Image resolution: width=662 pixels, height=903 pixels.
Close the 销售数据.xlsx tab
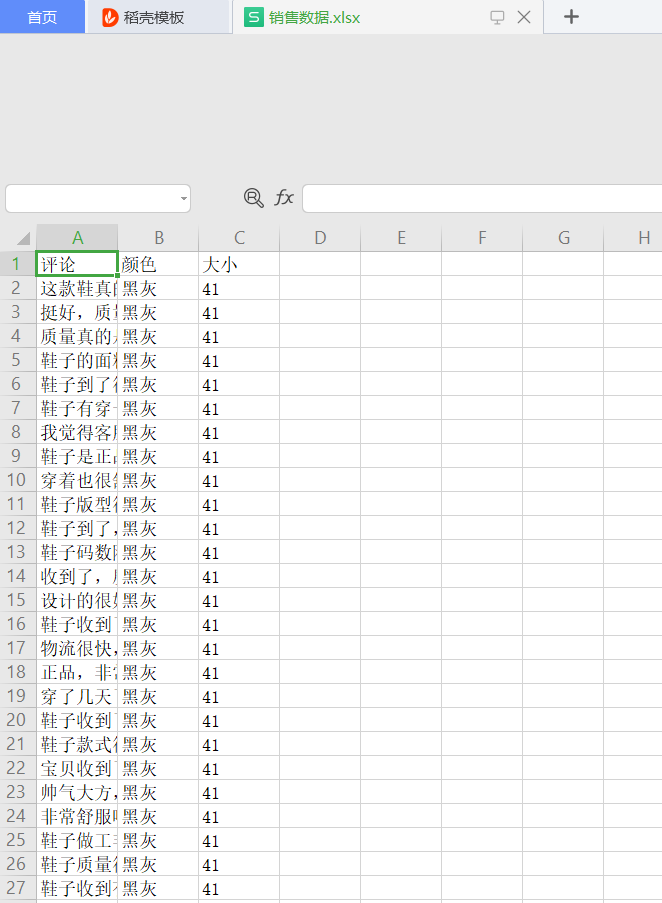click(524, 17)
